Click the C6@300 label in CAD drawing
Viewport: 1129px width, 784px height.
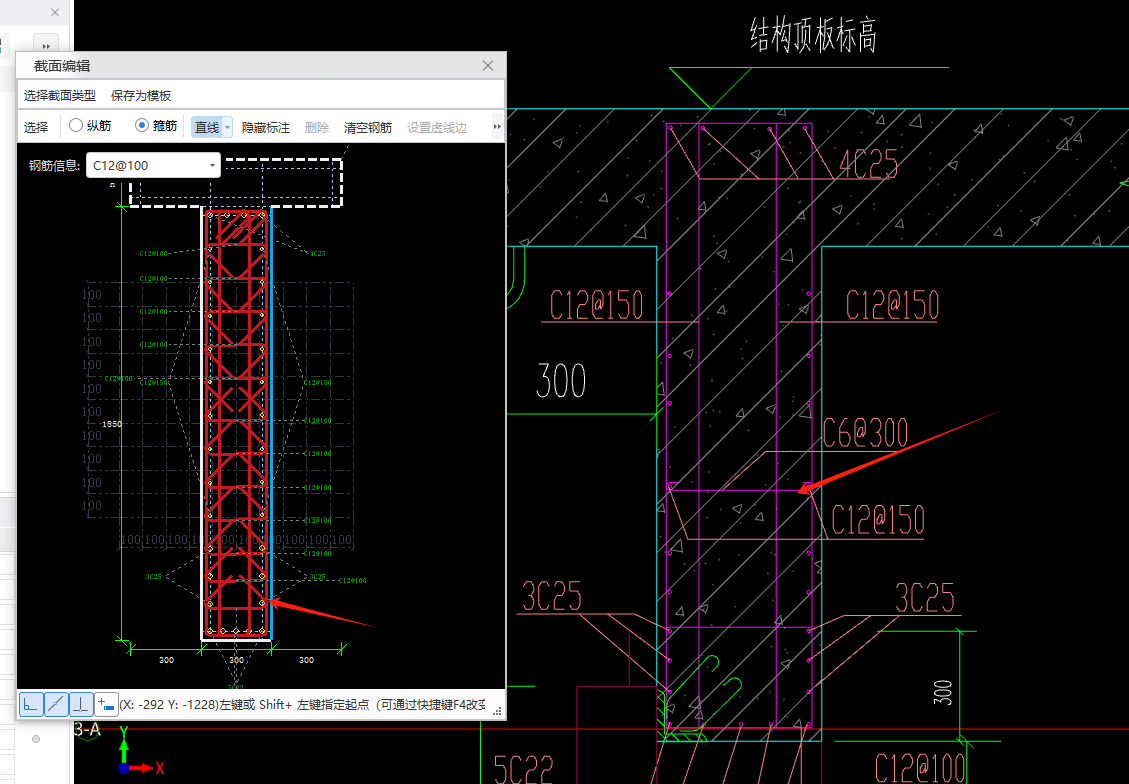865,433
